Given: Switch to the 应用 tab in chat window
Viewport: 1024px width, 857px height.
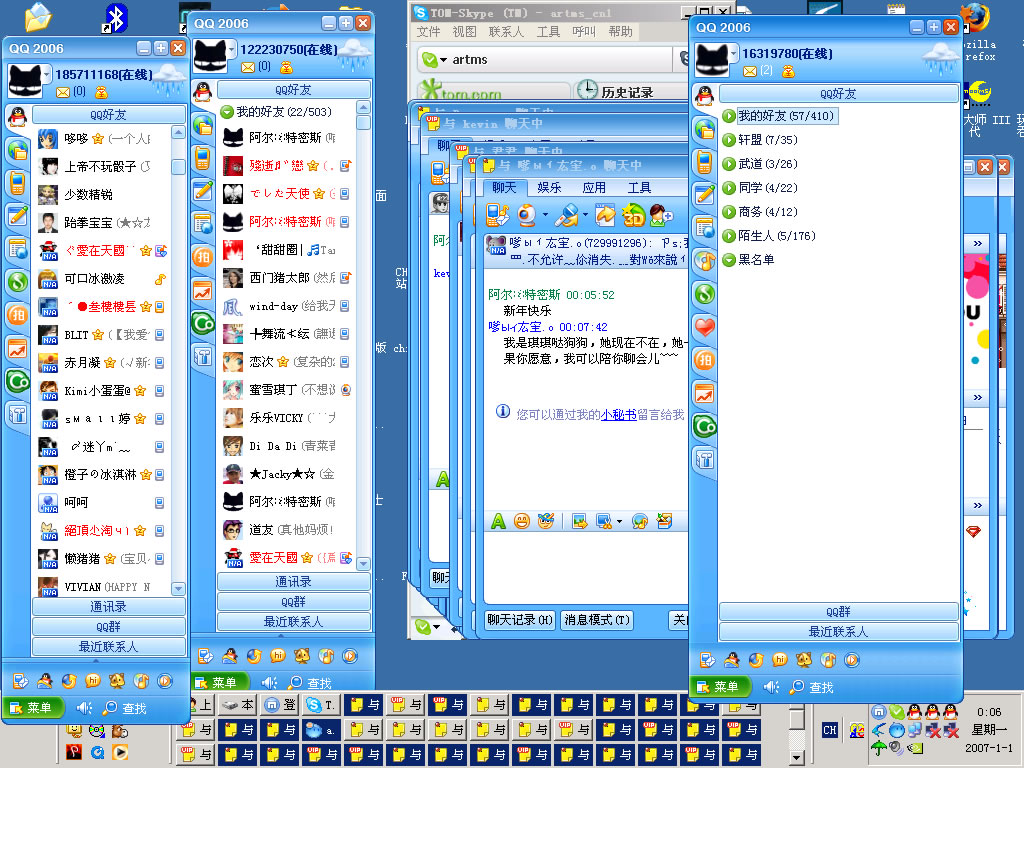Looking at the screenshot, I should [594, 188].
